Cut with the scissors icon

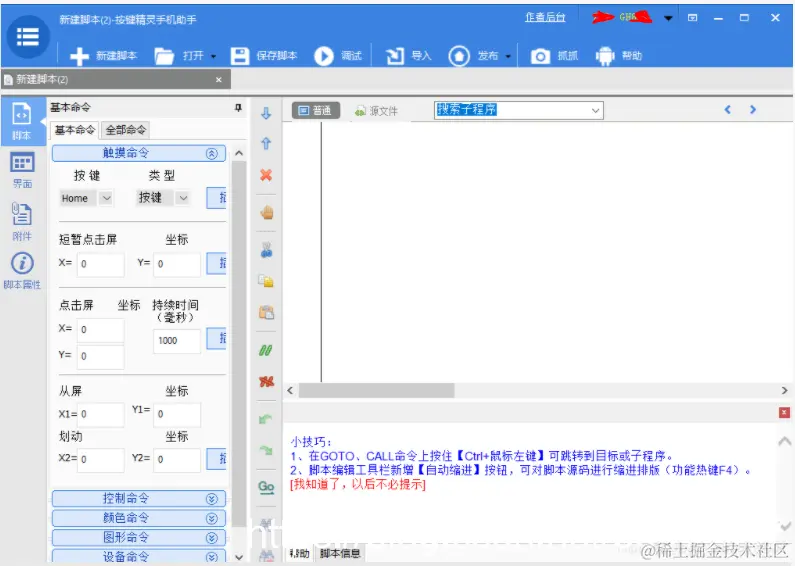tap(267, 250)
